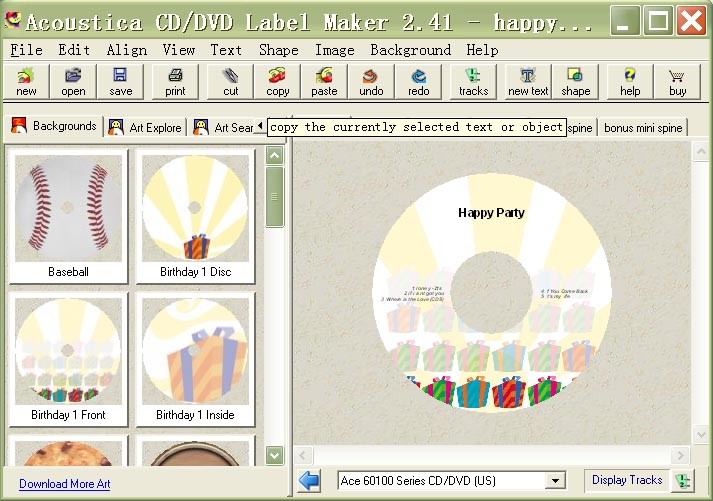Paste using the paste toolbar icon
Screen dimensions: 713x501
point(324,81)
